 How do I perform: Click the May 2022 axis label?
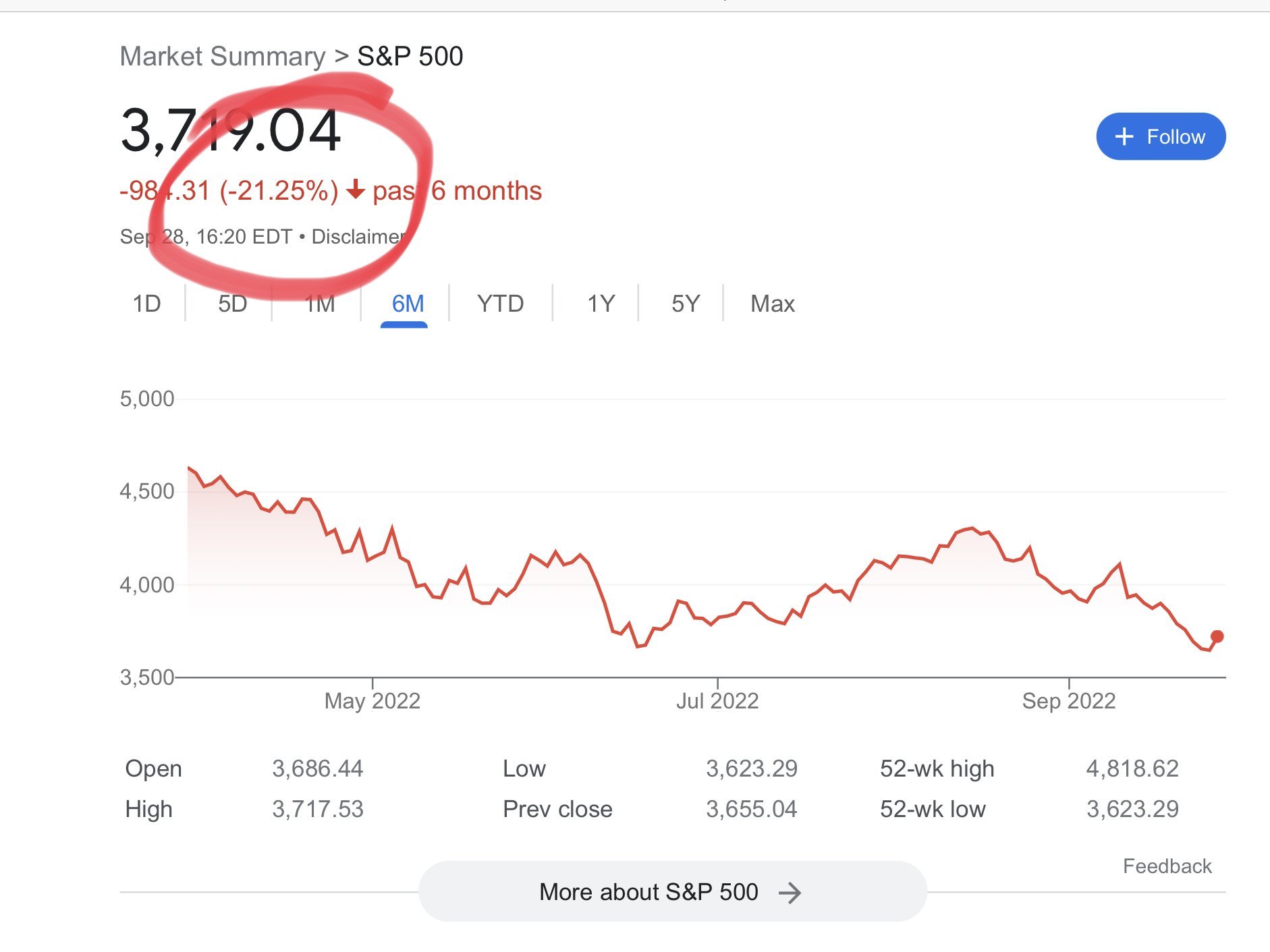tap(372, 701)
